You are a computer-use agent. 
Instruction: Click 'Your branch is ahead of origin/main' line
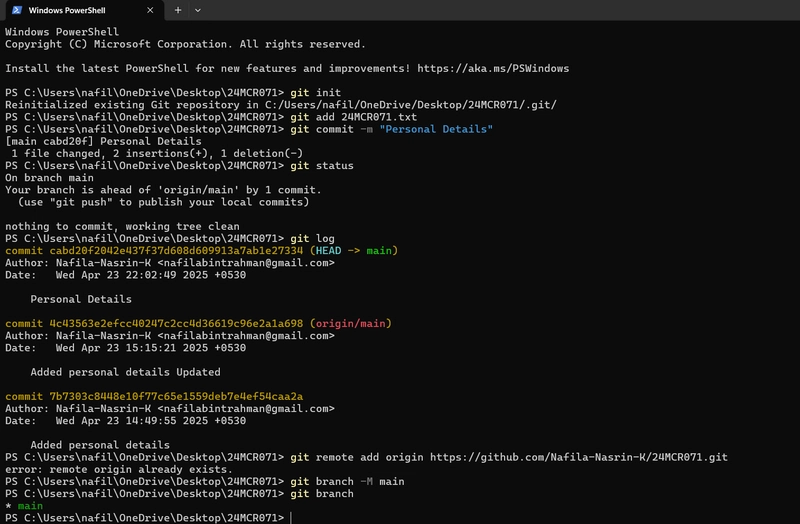pos(163,190)
